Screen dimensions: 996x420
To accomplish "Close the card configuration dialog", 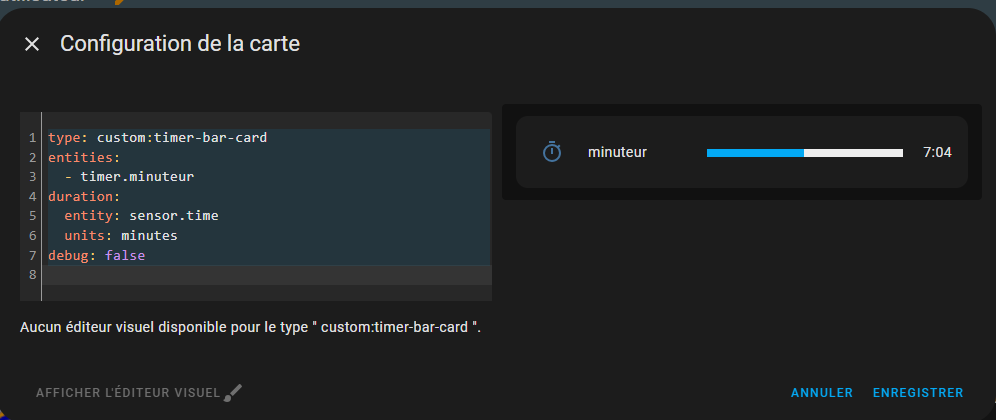I will point(32,44).
